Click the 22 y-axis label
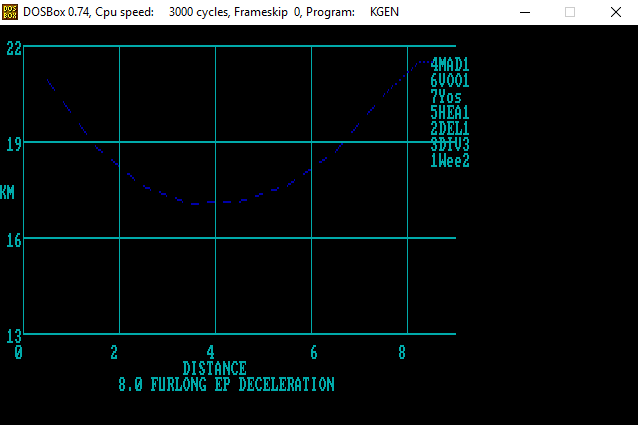 pos(14,48)
